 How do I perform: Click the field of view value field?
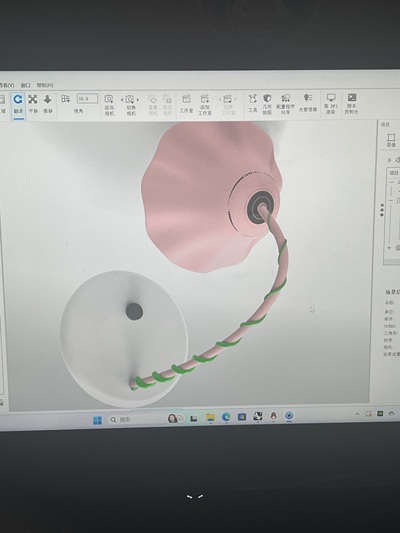(x=87, y=99)
